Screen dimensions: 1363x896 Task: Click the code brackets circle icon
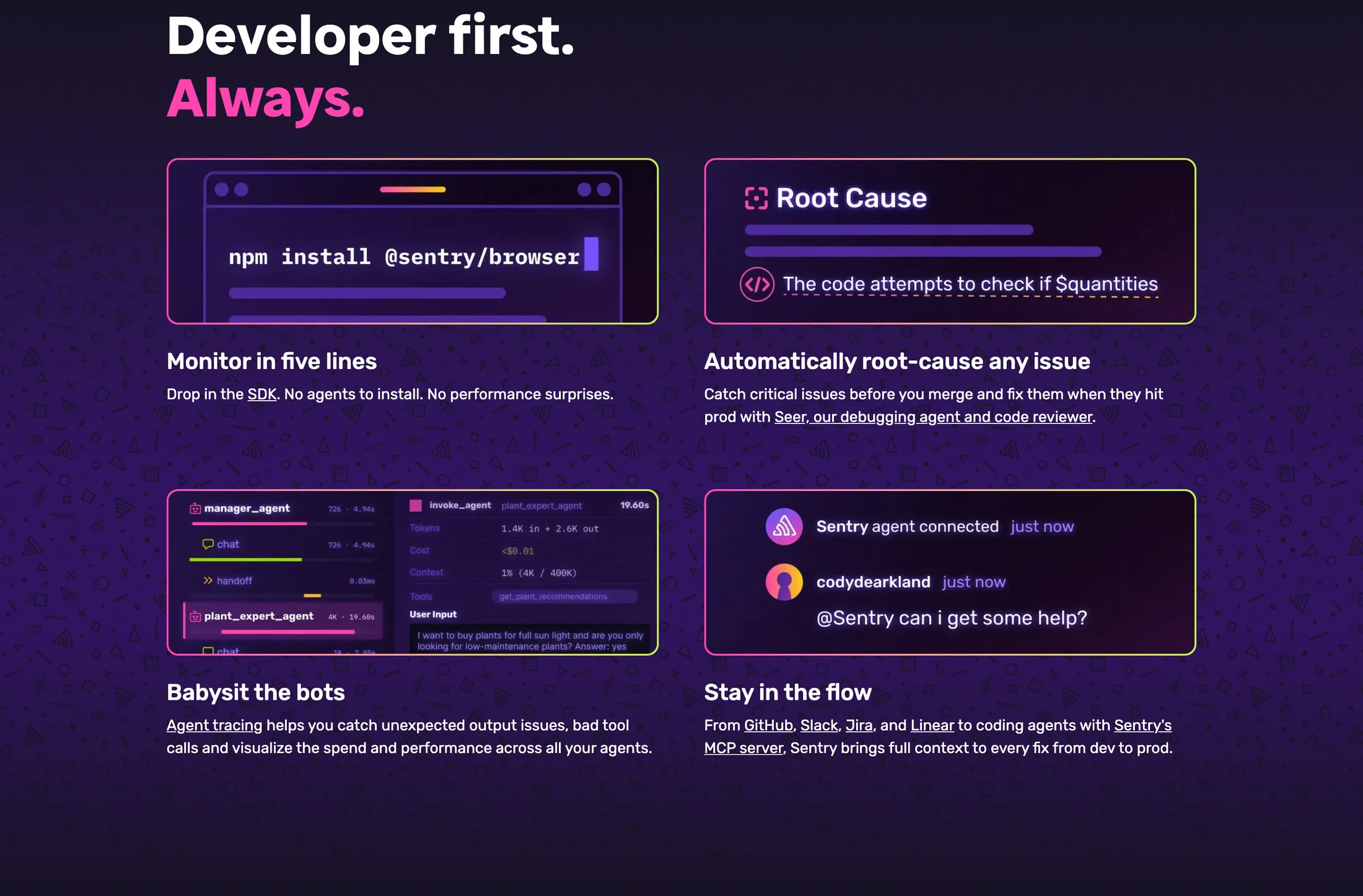click(x=756, y=284)
